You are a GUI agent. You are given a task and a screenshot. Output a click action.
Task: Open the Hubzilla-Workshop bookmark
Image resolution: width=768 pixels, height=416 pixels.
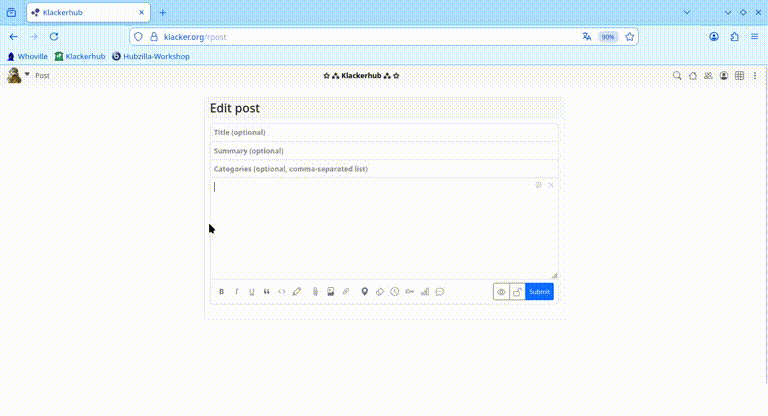[x=151, y=56]
